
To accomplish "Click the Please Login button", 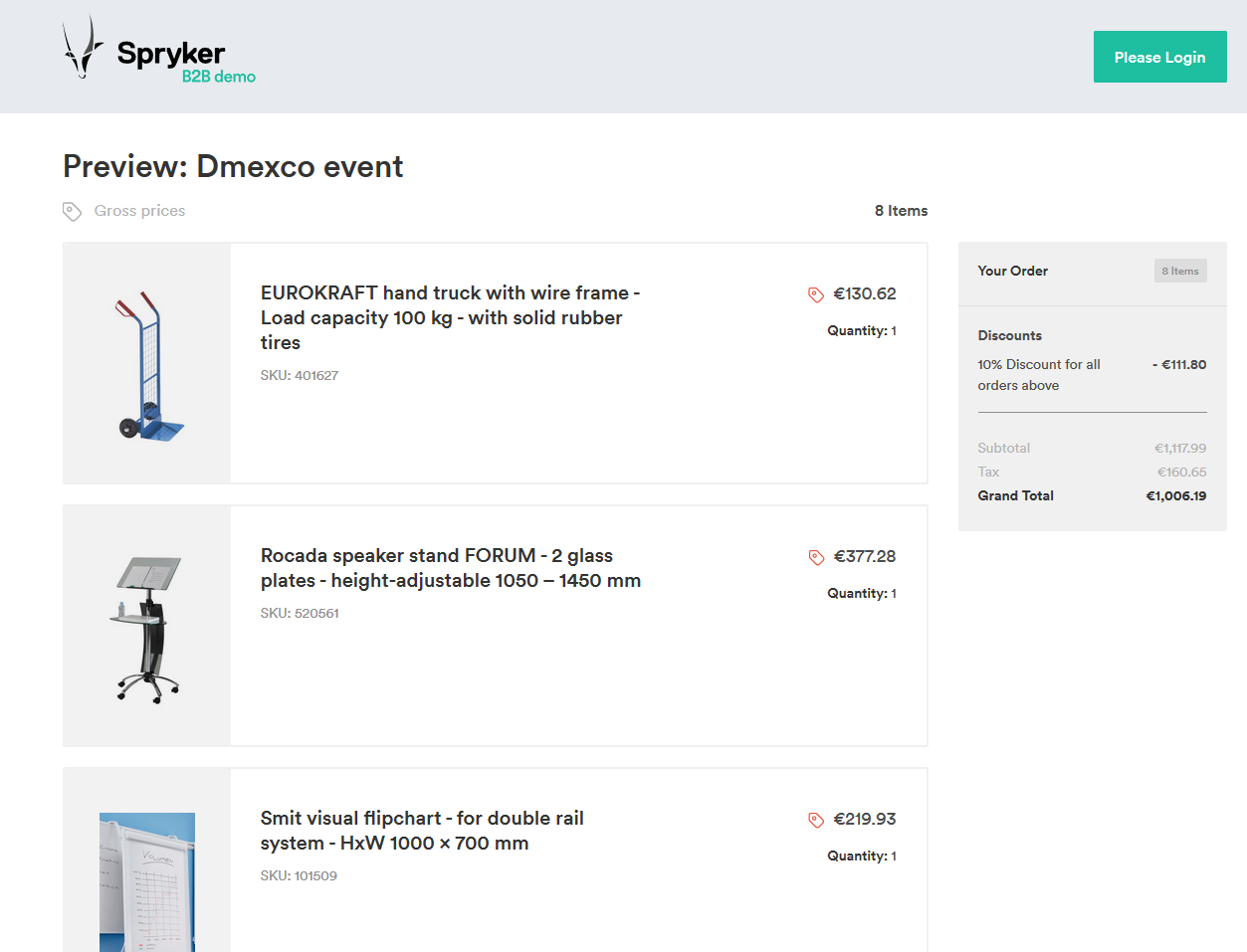I will (1159, 57).
